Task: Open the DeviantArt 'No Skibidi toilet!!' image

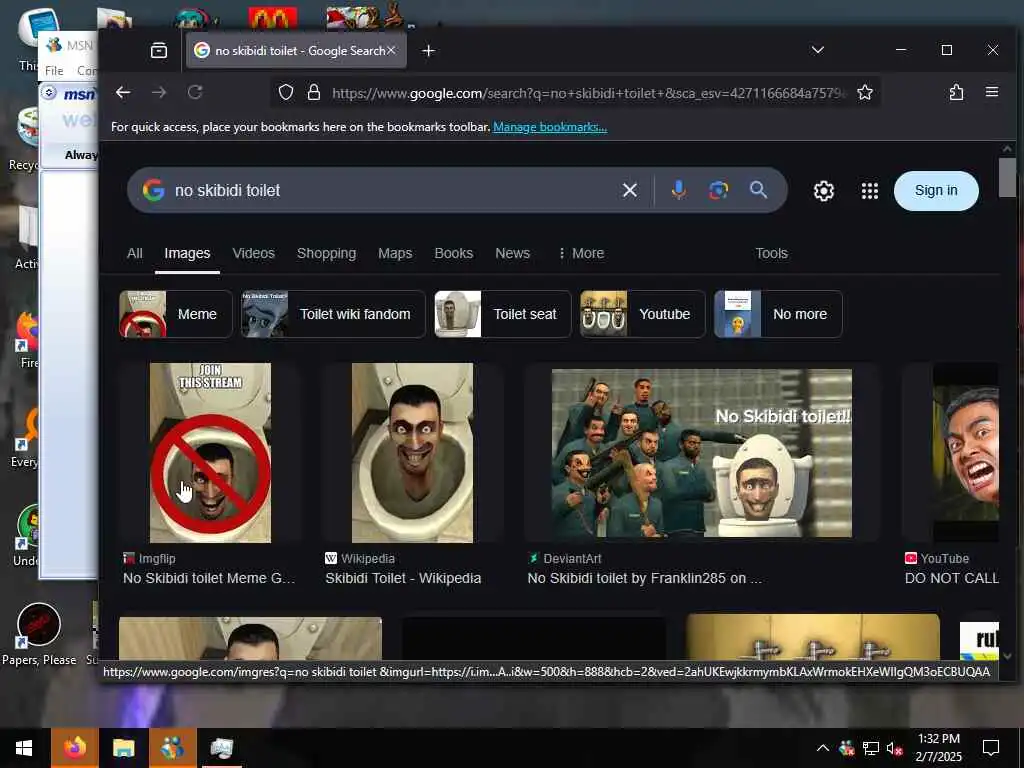Action: click(x=701, y=453)
